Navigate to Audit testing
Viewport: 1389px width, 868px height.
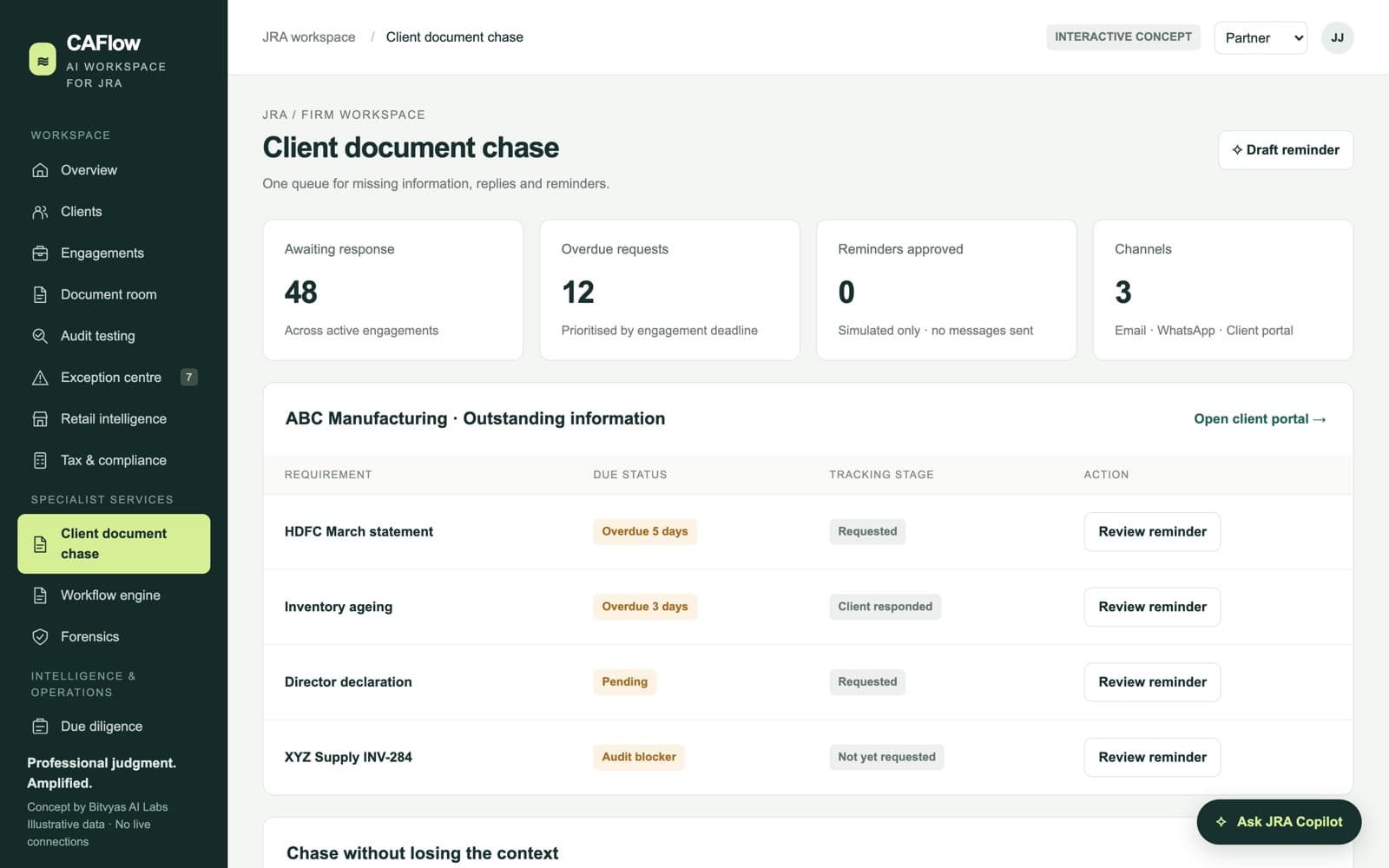pos(114,336)
